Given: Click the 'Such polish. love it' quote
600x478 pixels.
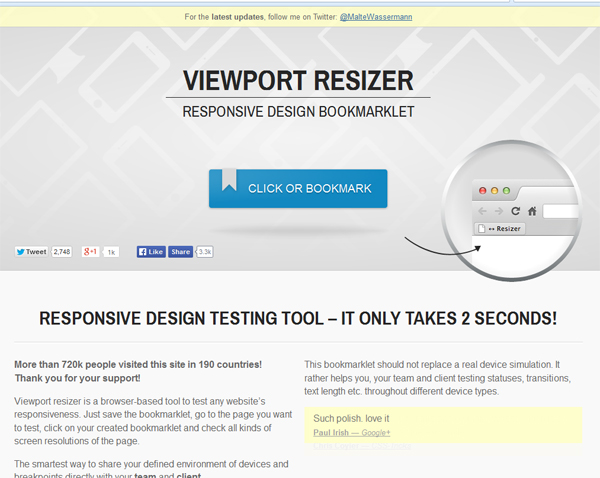Looking at the screenshot, I should [x=351, y=418].
